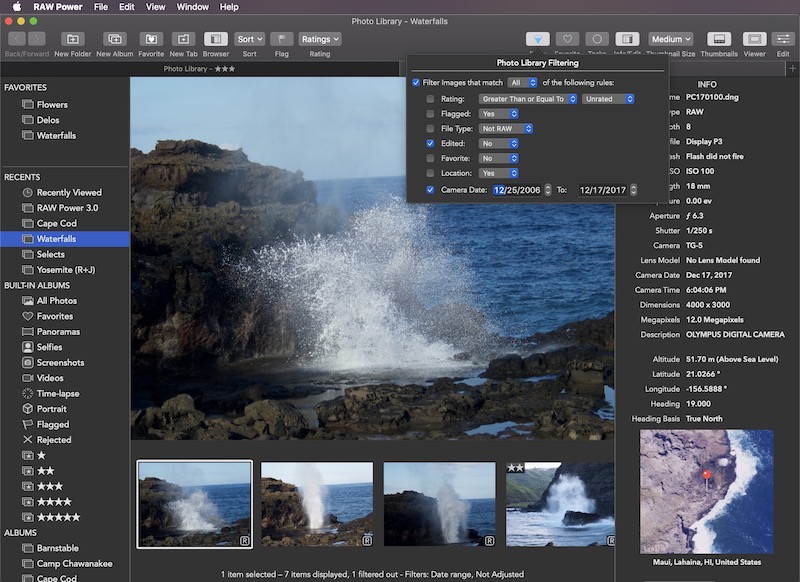Open the All match-rules dropdown
This screenshot has height=582, width=800.
click(x=522, y=83)
